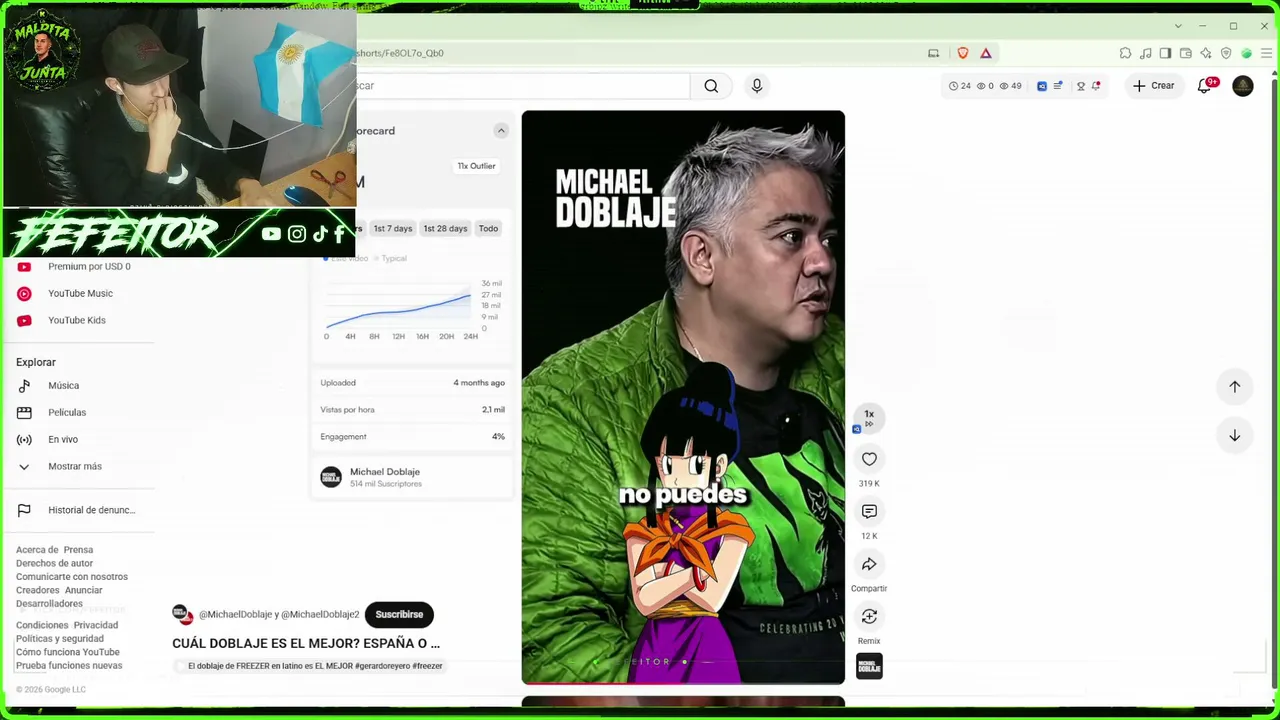
Task: Click the Shorts video player
Action: pos(683,397)
